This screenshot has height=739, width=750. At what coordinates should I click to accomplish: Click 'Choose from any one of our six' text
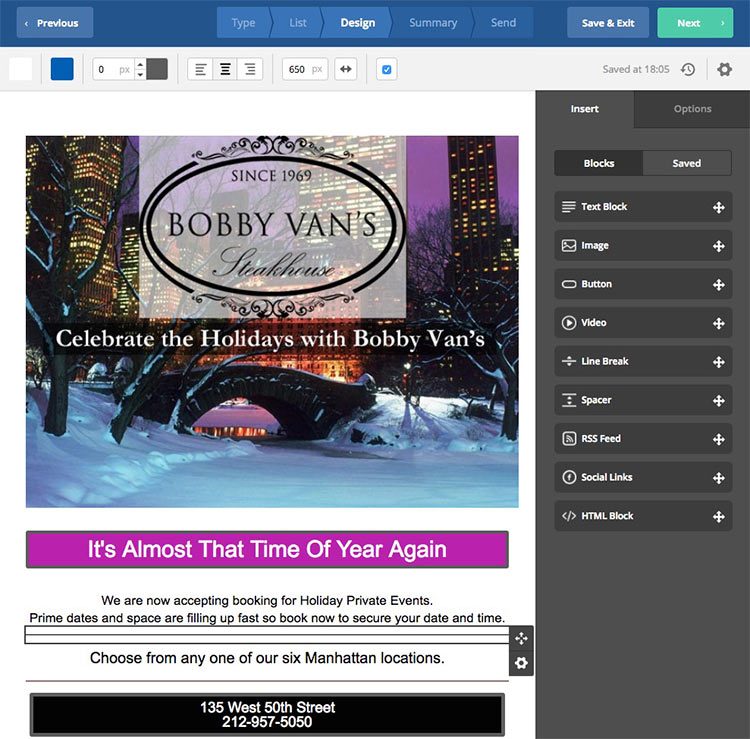point(267,658)
